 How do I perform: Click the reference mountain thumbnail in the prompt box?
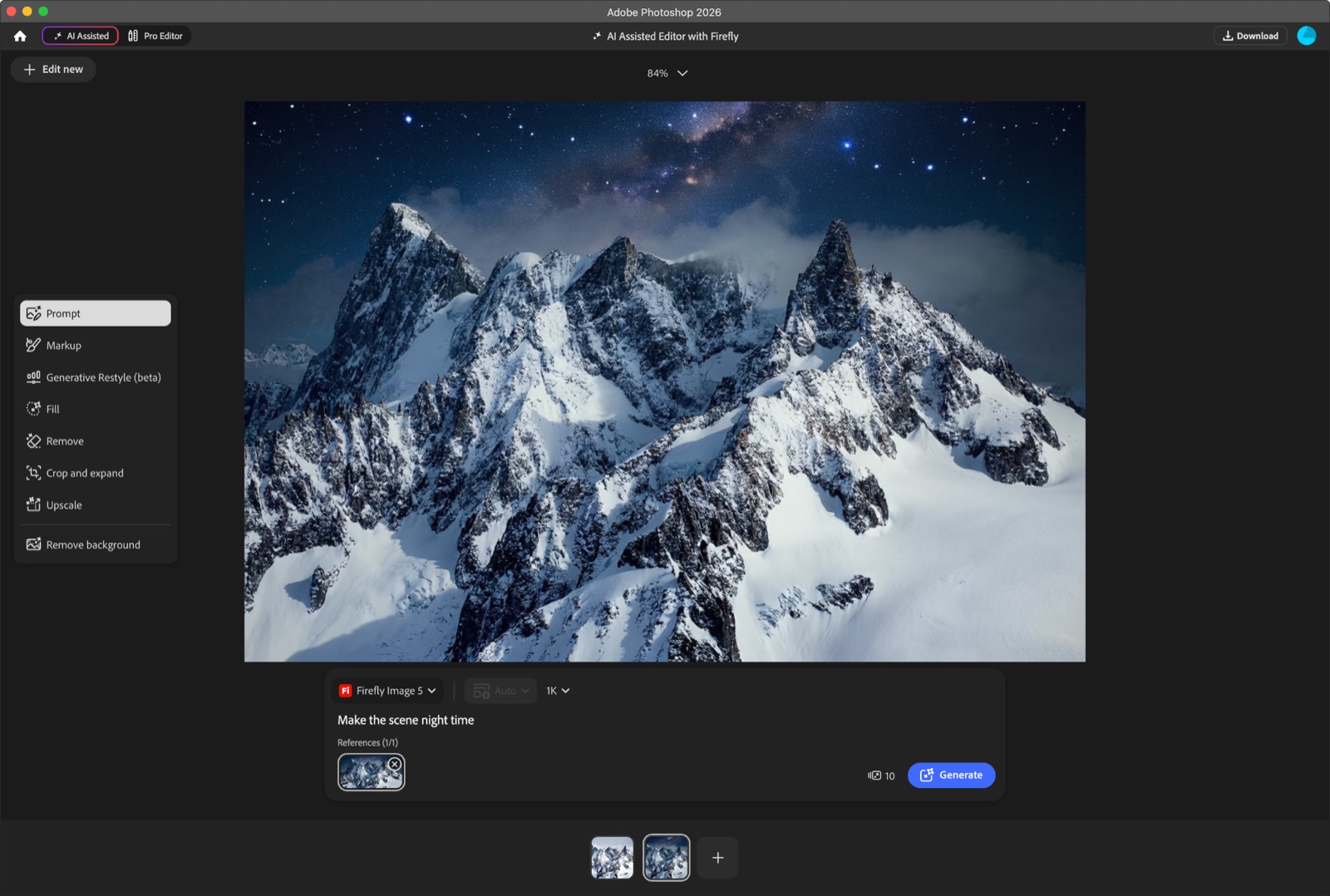tap(371, 772)
